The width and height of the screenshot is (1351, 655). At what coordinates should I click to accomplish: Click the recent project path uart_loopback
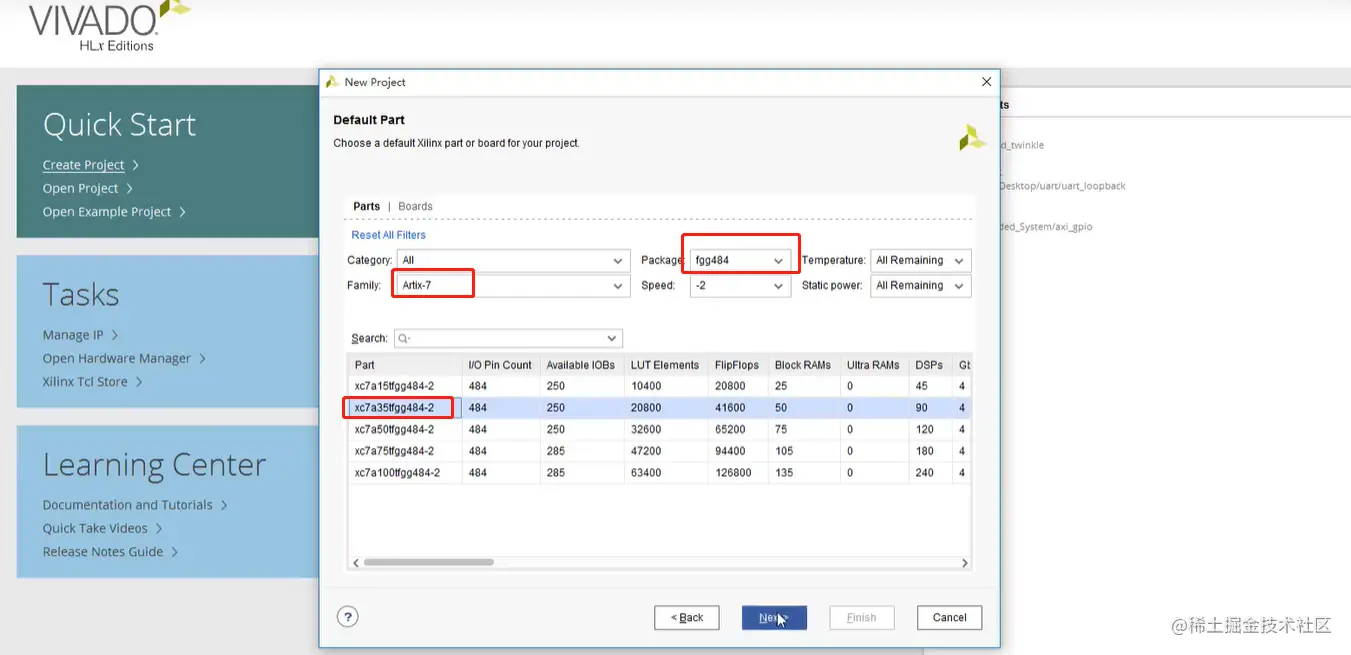pos(1063,186)
